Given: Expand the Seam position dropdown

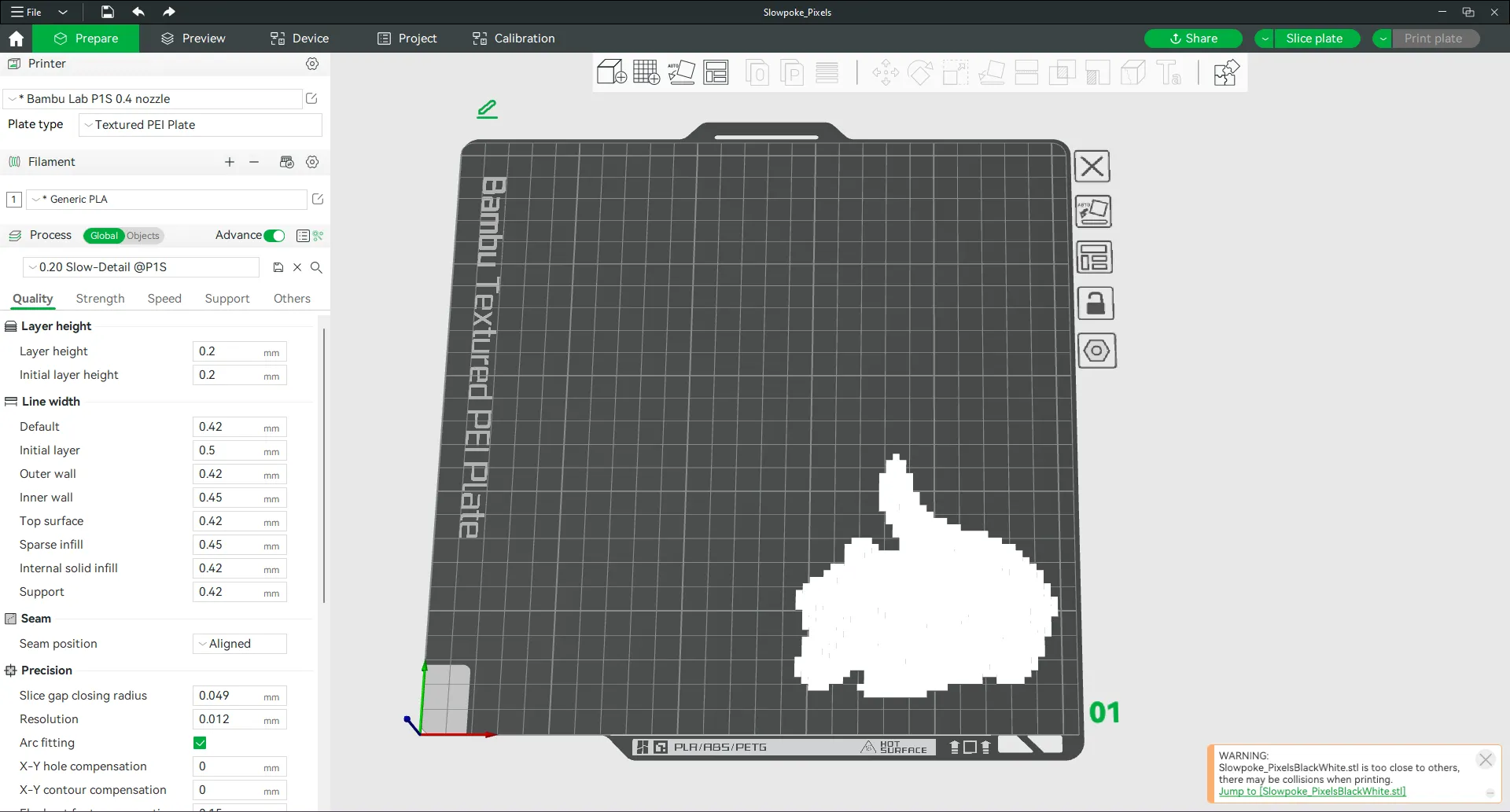Looking at the screenshot, I should point(239,644).
